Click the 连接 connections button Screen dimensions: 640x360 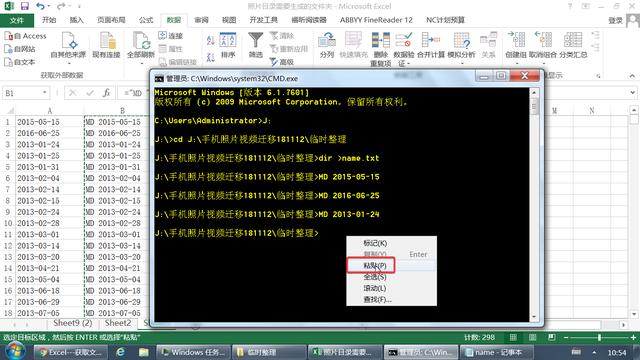tap(171, 36)
